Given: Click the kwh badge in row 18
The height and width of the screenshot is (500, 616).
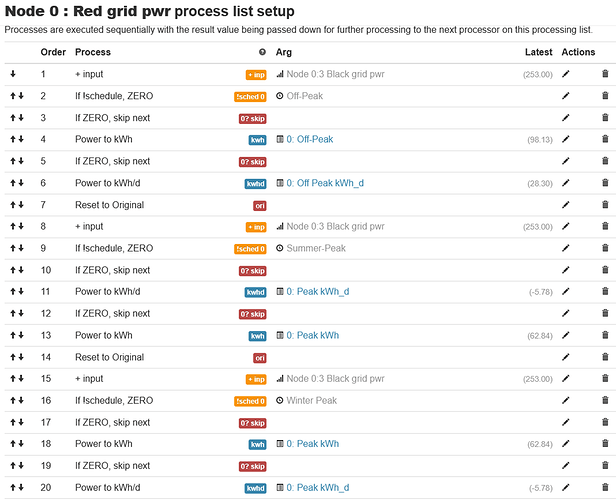Looking at the screenshot, I should 257,444.
